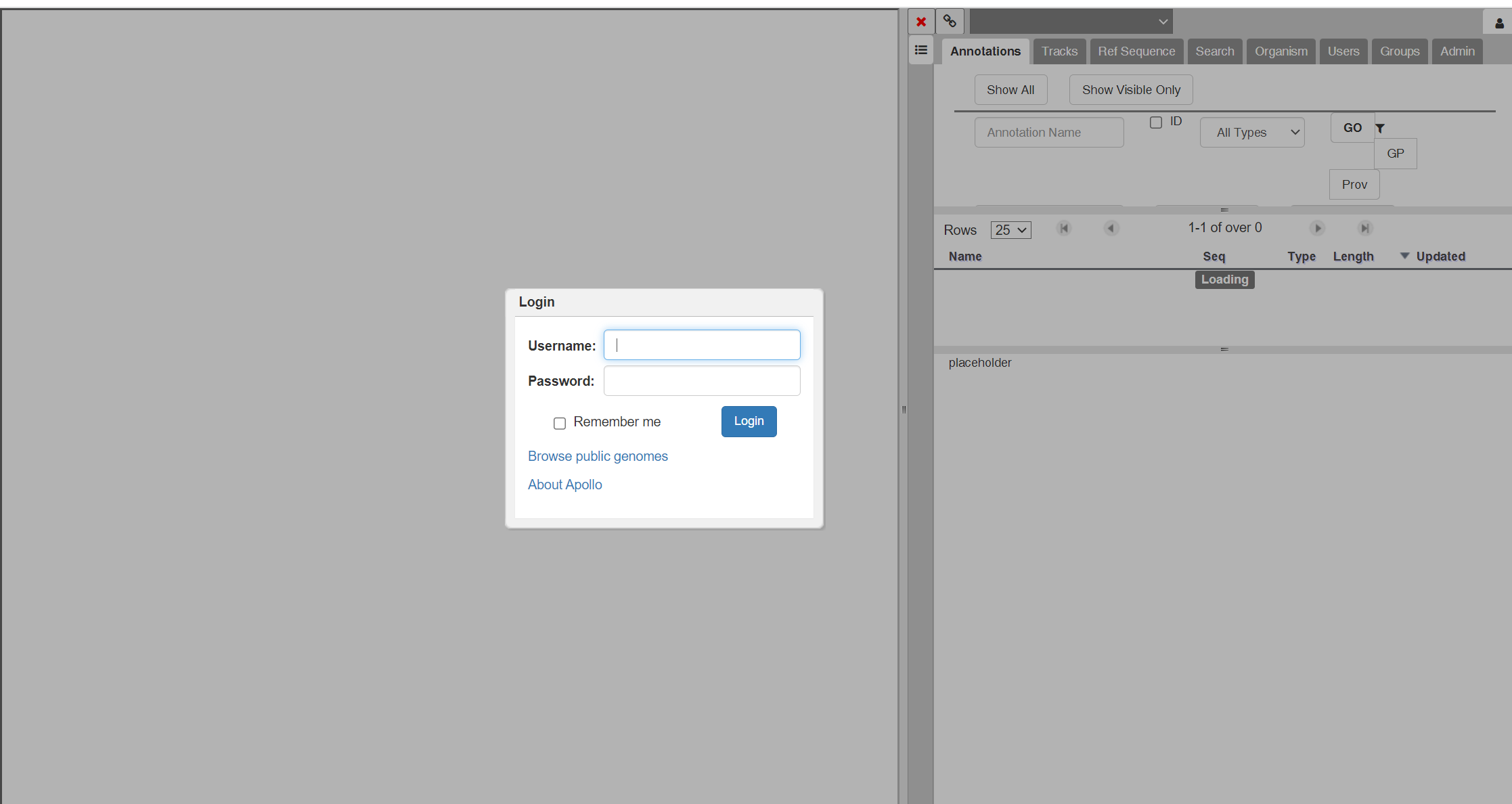Click the filter funnel icon beside GO
1512x804 pixels.
point(1380,128)
